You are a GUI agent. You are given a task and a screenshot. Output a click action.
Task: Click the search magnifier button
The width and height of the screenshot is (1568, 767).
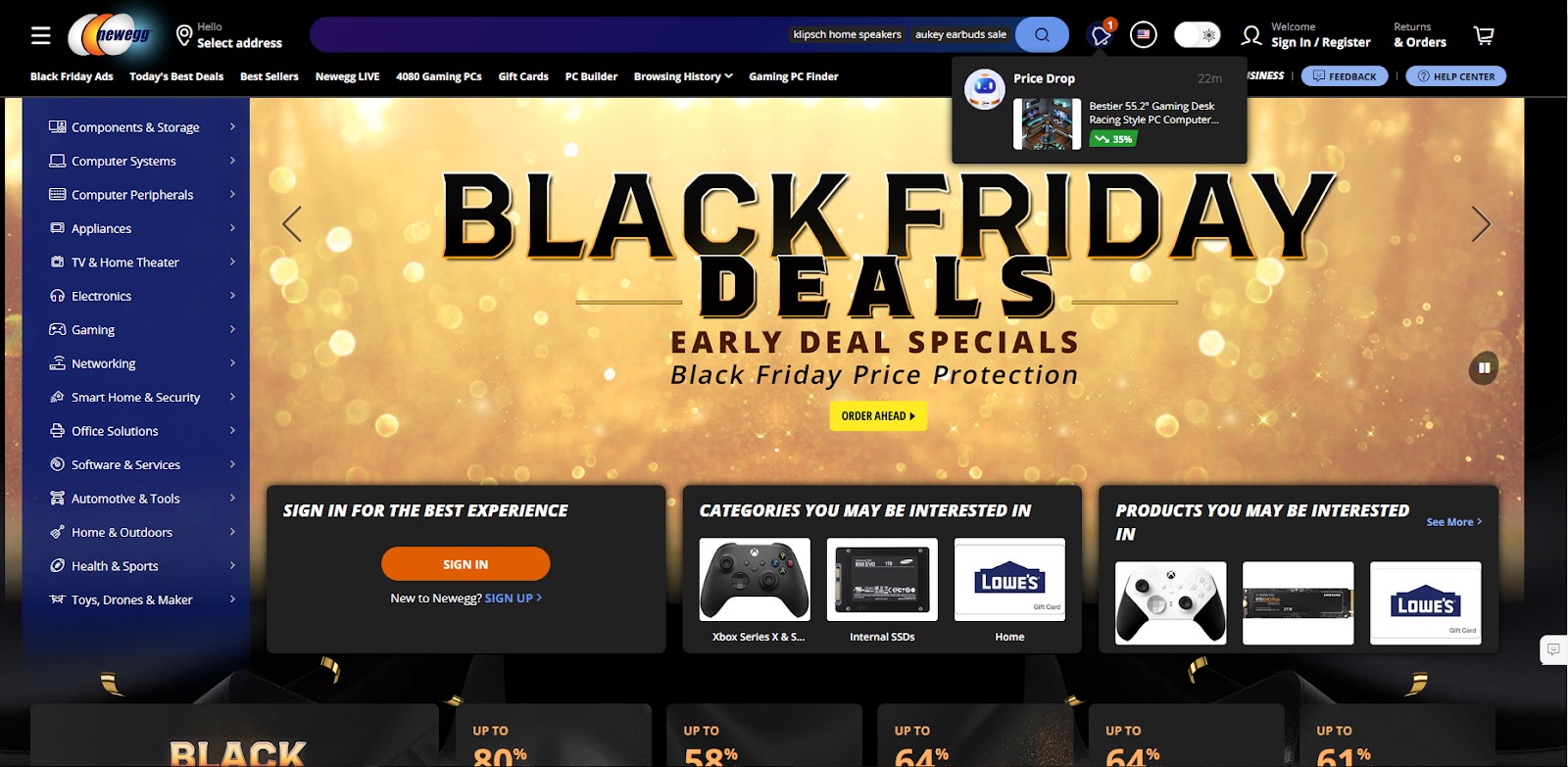coord(1042,34)
